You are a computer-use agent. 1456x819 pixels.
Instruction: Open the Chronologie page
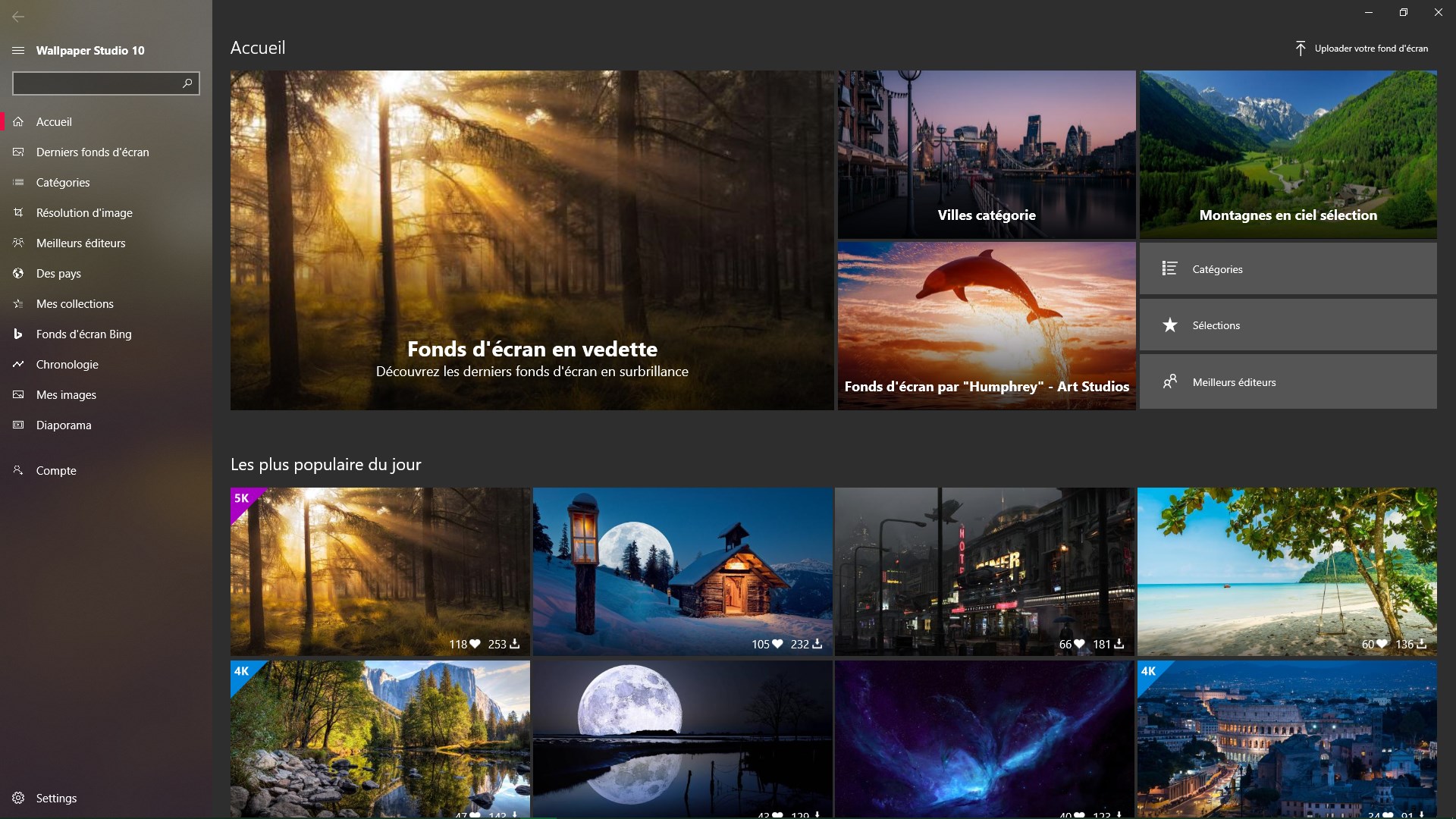pos(67,365)
